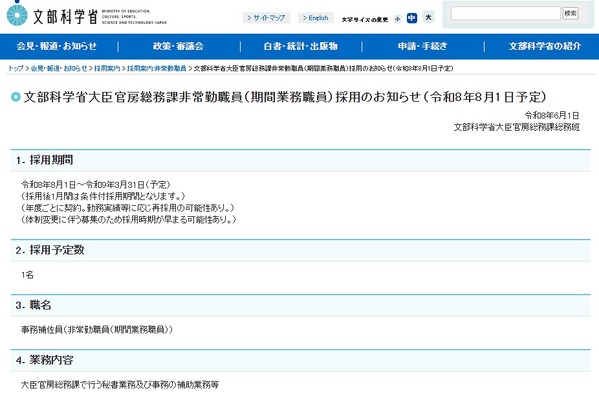Click the line 大臣官房総務課で行う秘書業務
599x400 pixels.
pyautogui.click(x=120, y=385)
